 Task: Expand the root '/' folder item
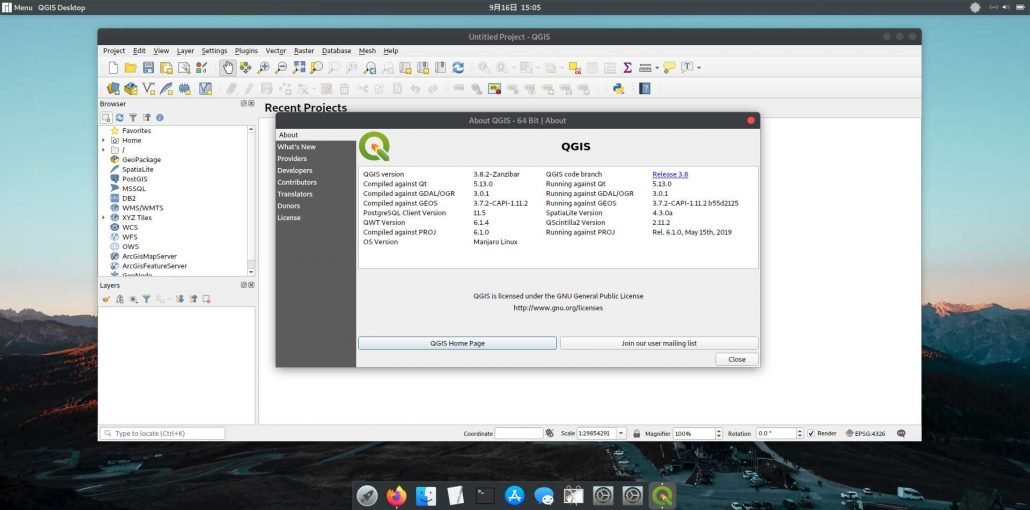(103, 150)
